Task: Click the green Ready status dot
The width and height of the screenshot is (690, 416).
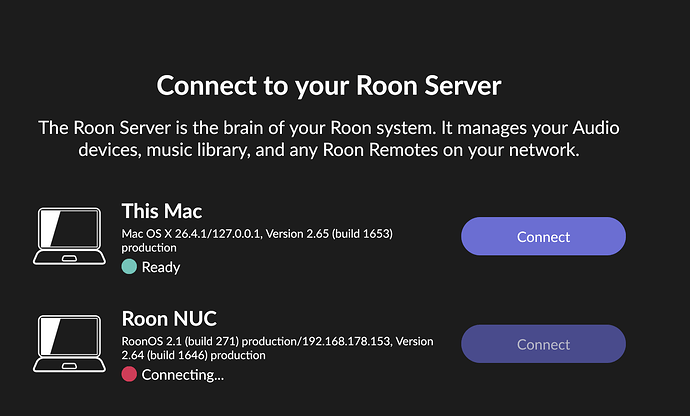Action: [x=129, y=267]
